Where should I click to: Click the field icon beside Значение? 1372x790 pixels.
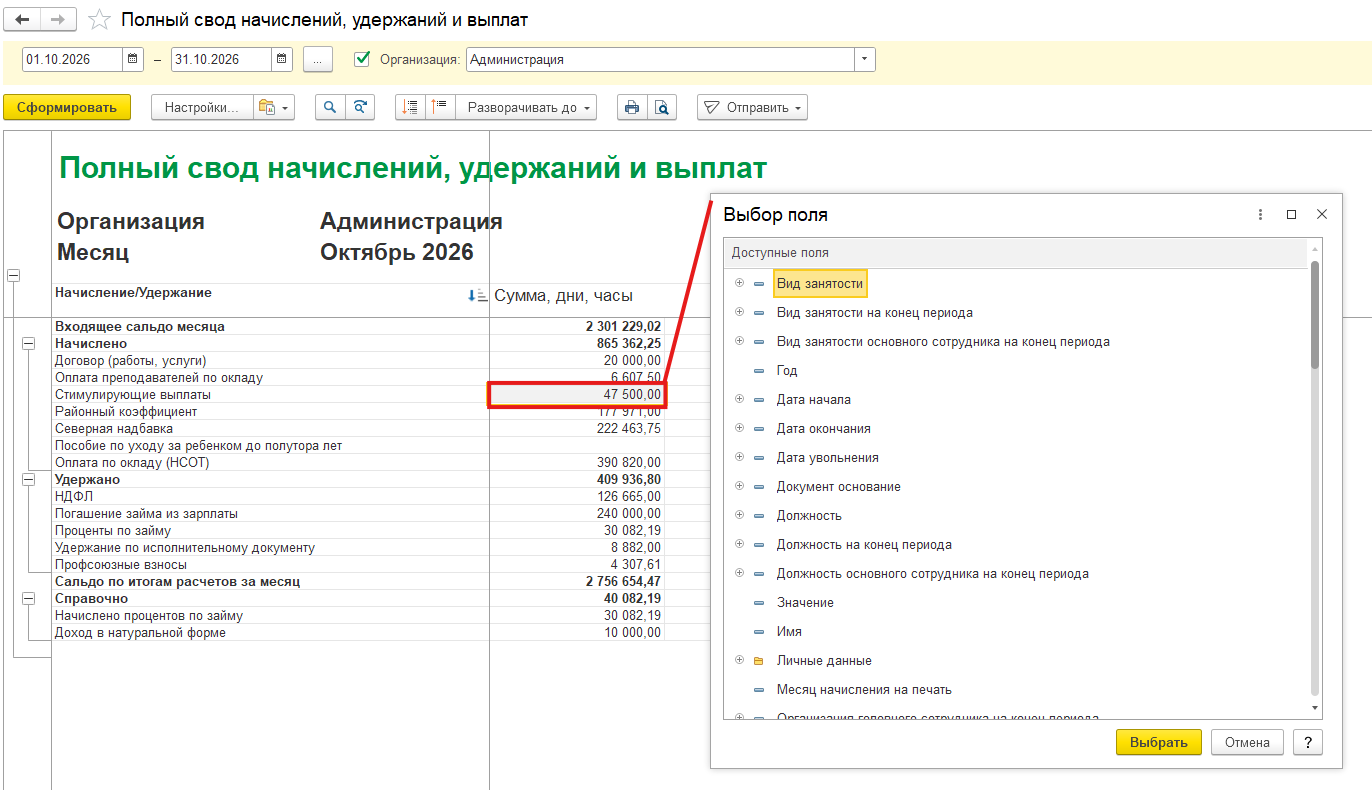(758, 603)
